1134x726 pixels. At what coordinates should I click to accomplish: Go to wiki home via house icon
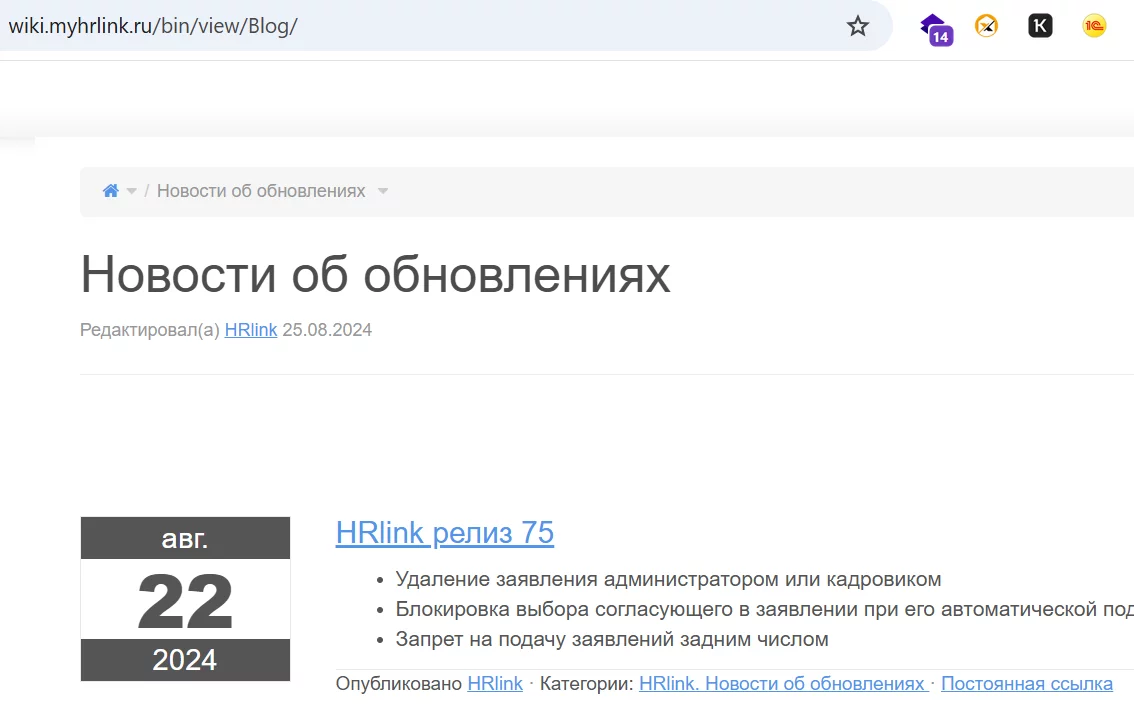coord(111,191)
